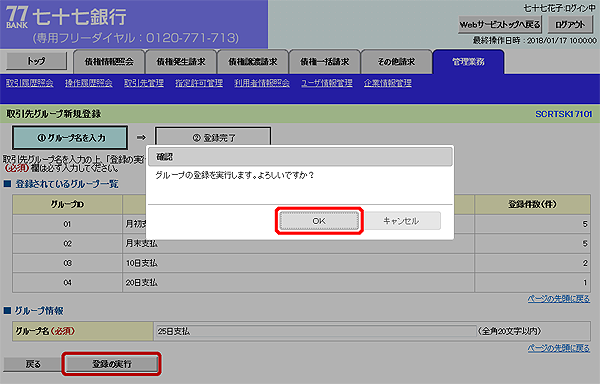The width and height of the screenshot is (600, 384).
Task: Open ユーザ情報管理 submenu link
Action: click(327, 83)
